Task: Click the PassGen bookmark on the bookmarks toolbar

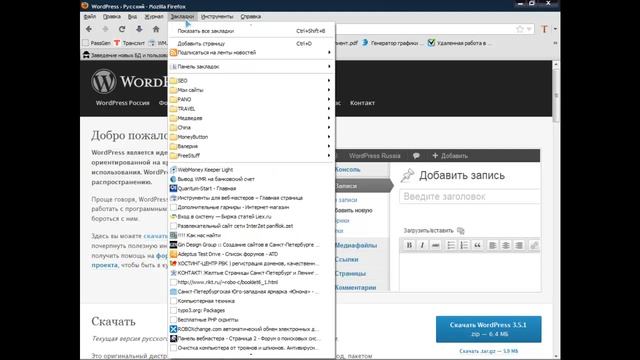Action: tap(97, 43)
